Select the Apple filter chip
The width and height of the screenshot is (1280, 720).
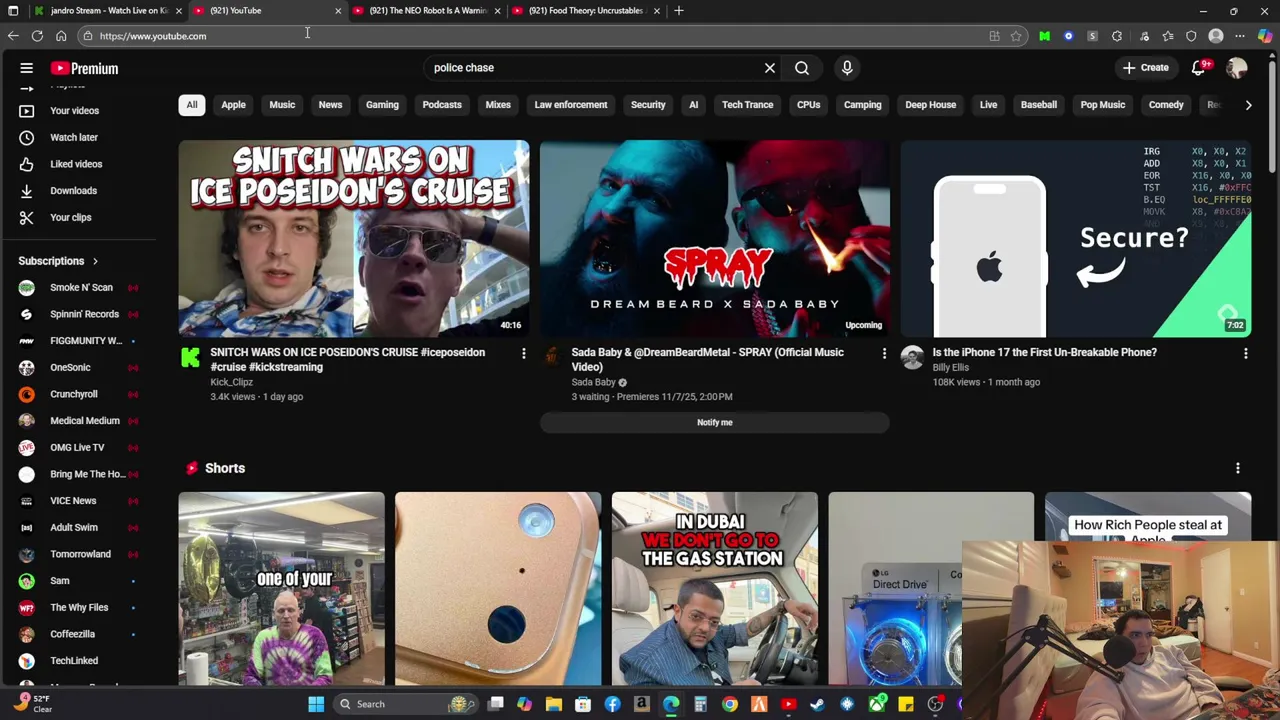coord(233,105)
